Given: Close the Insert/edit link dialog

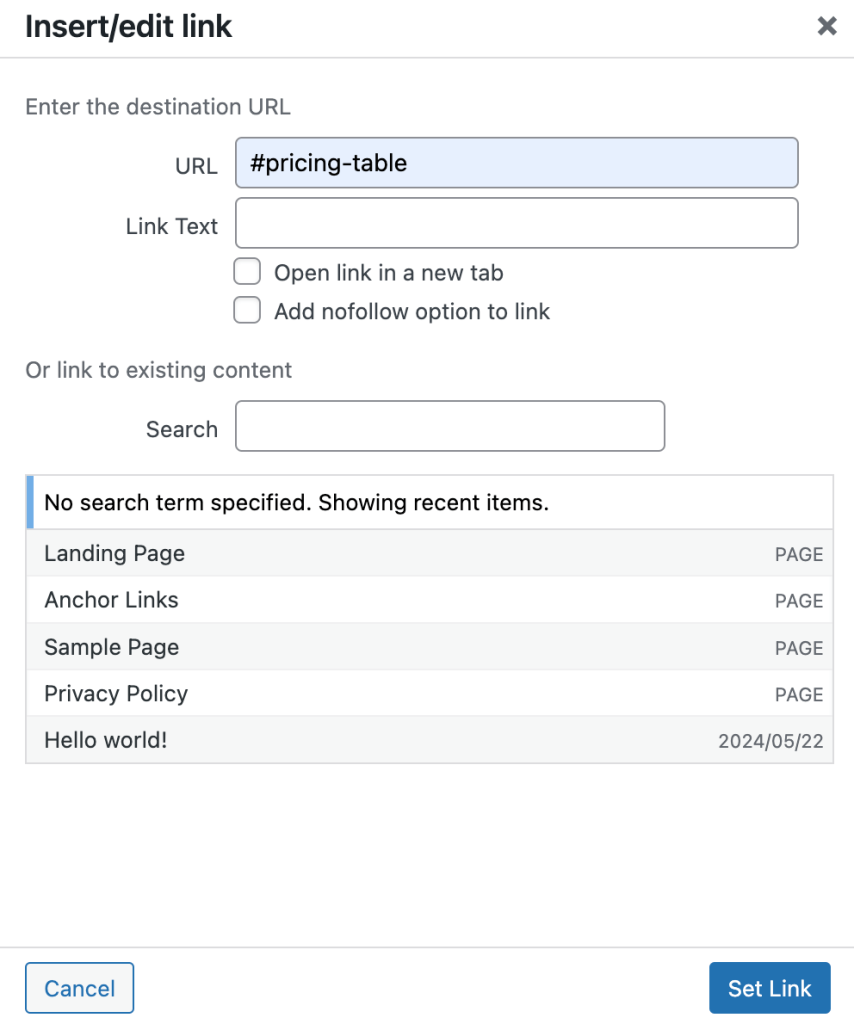Looking at the screenshot, I should coord(826,26).
